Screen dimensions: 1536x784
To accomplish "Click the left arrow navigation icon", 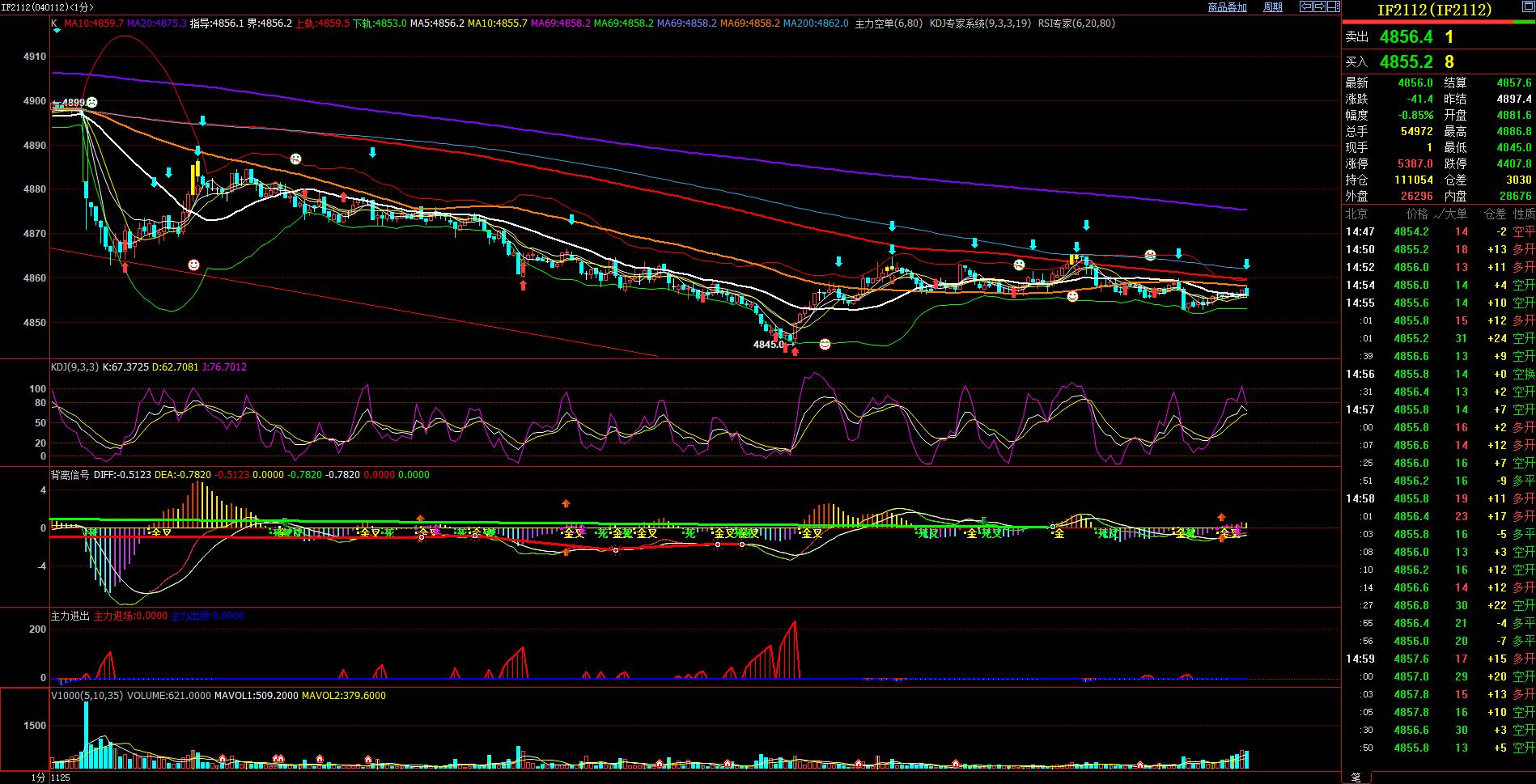I will pos(1305,6).
